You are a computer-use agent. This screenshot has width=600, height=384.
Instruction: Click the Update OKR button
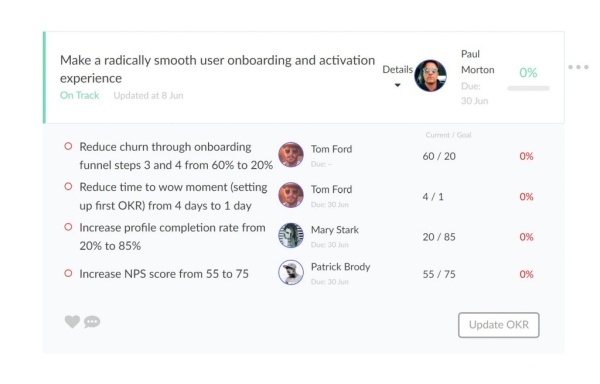pyautogui.click(x=499, y=325)
